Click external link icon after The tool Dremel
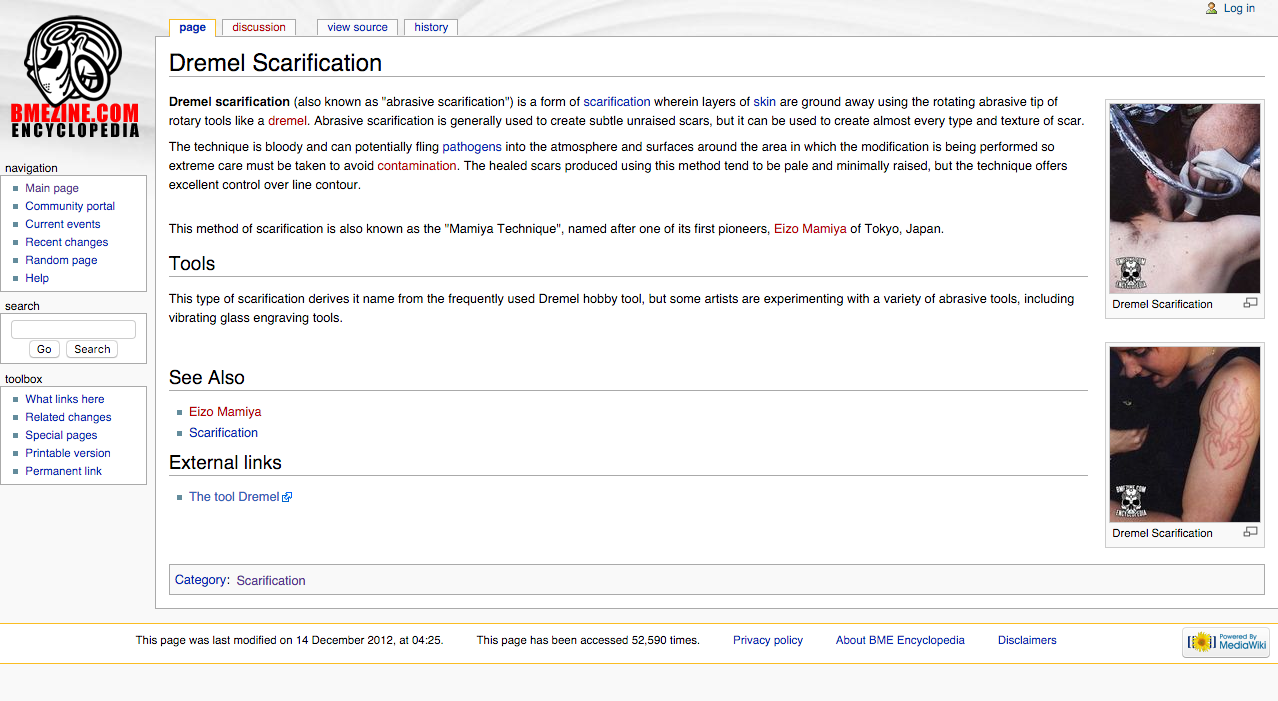 287,497
